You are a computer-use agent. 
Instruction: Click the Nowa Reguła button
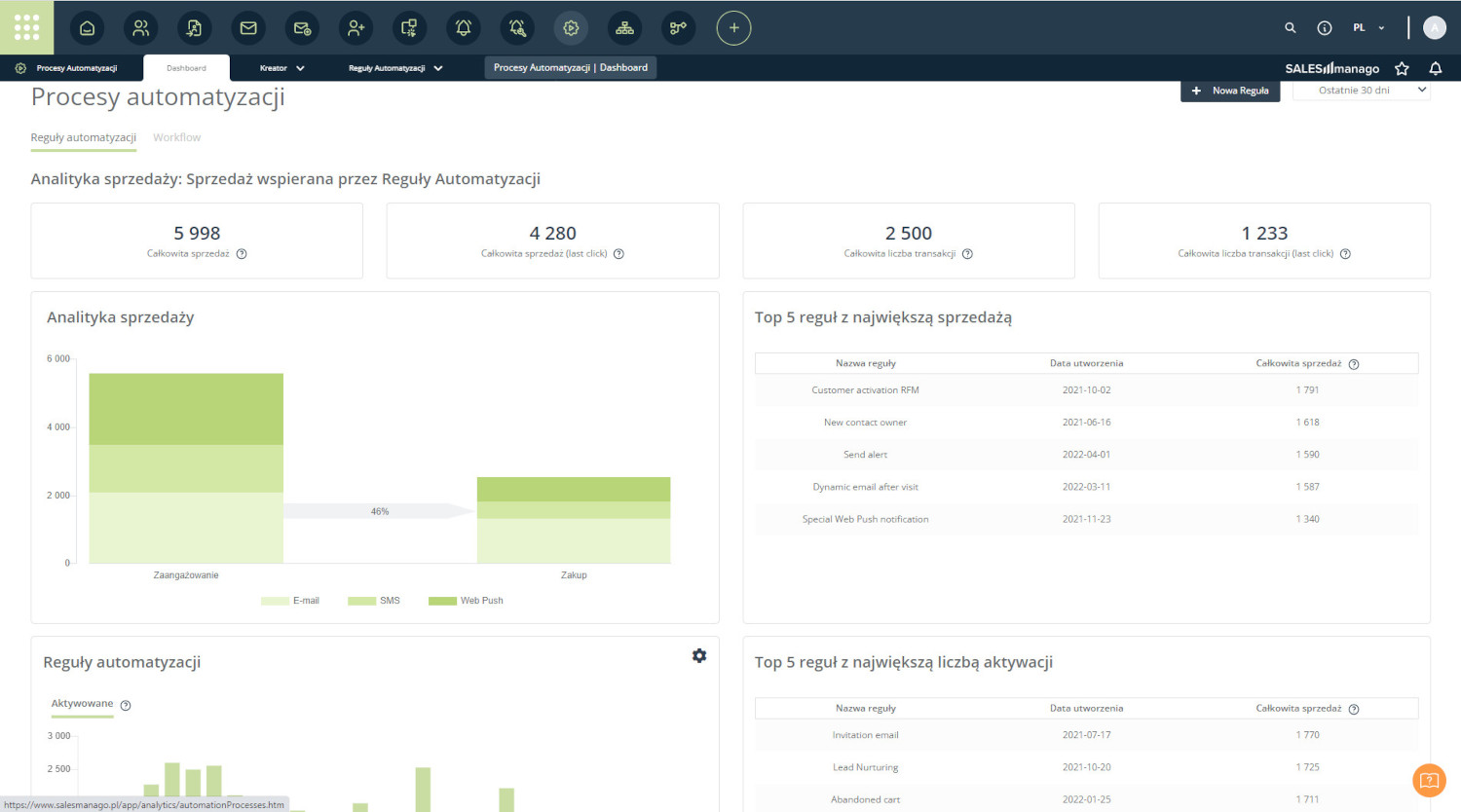[1230, 91]
